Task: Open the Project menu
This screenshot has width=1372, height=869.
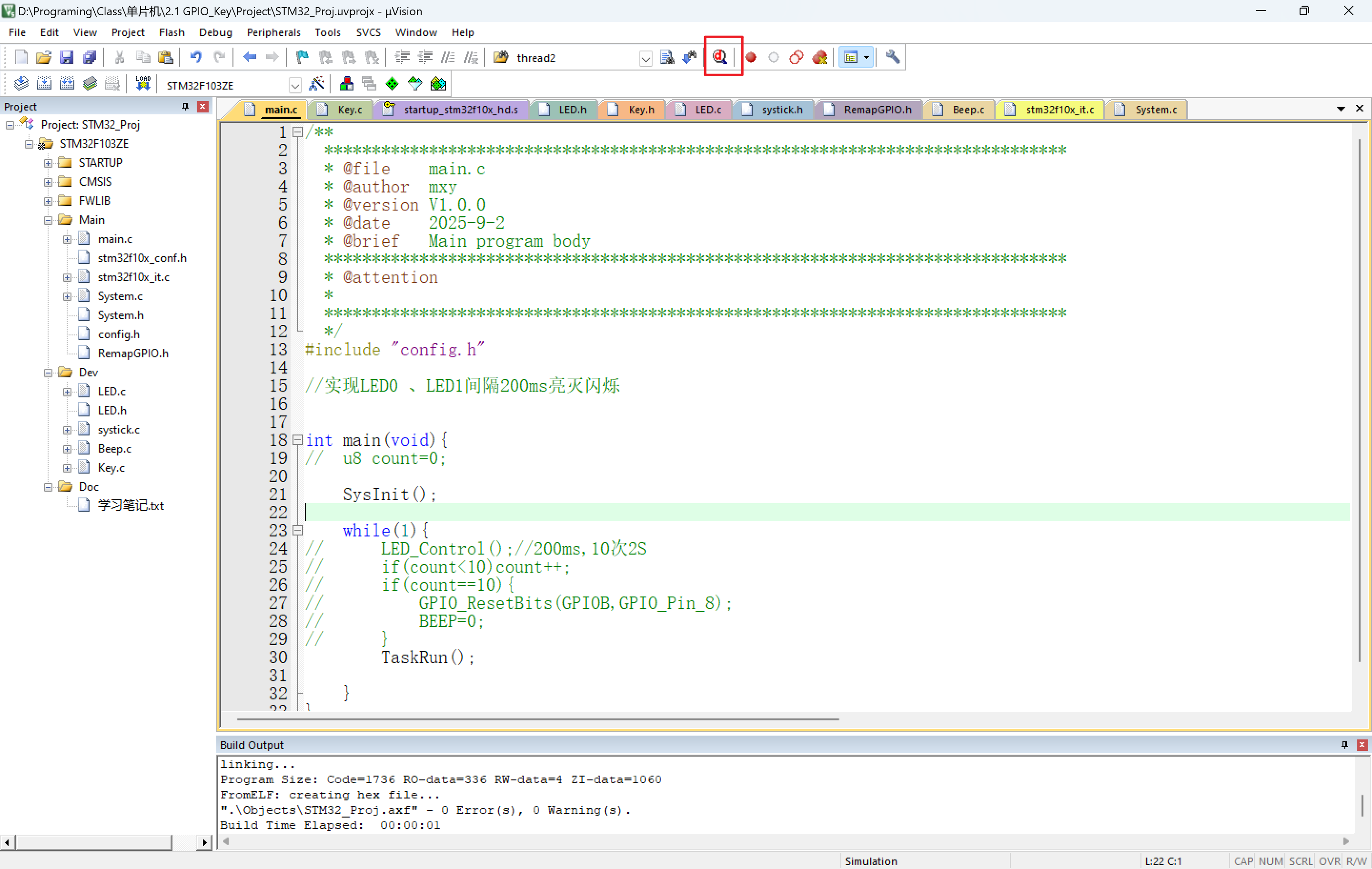Action: tap(128, 32)
